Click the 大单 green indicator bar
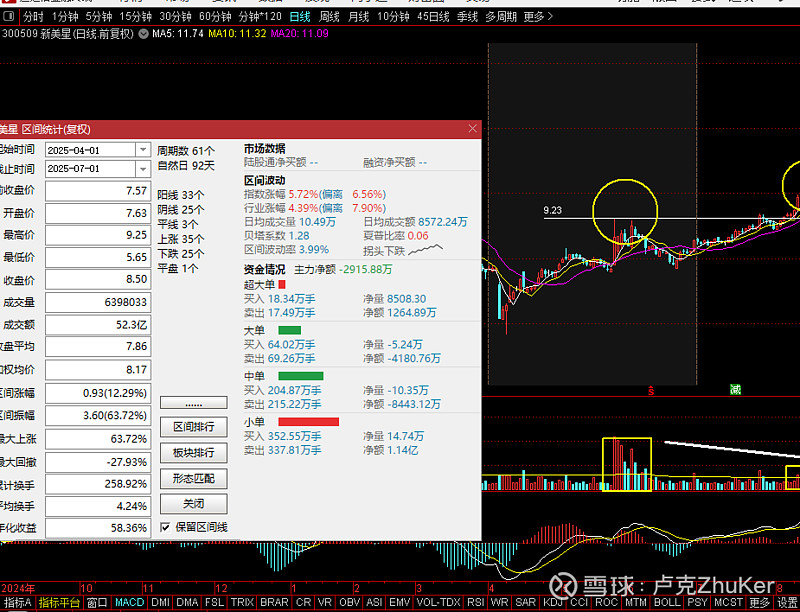The width and height of the screenshot is (800, 612). pos(290,330)
